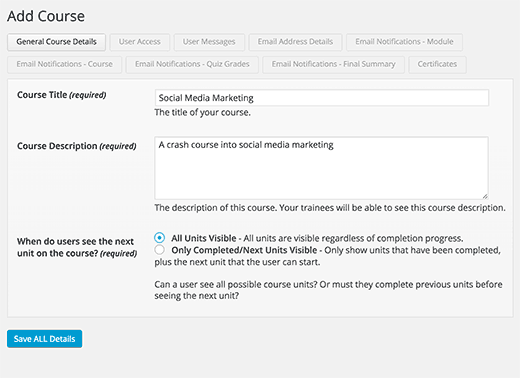Select the All Units Visible radio button
520x378 pixels.
tap(160, 238)
